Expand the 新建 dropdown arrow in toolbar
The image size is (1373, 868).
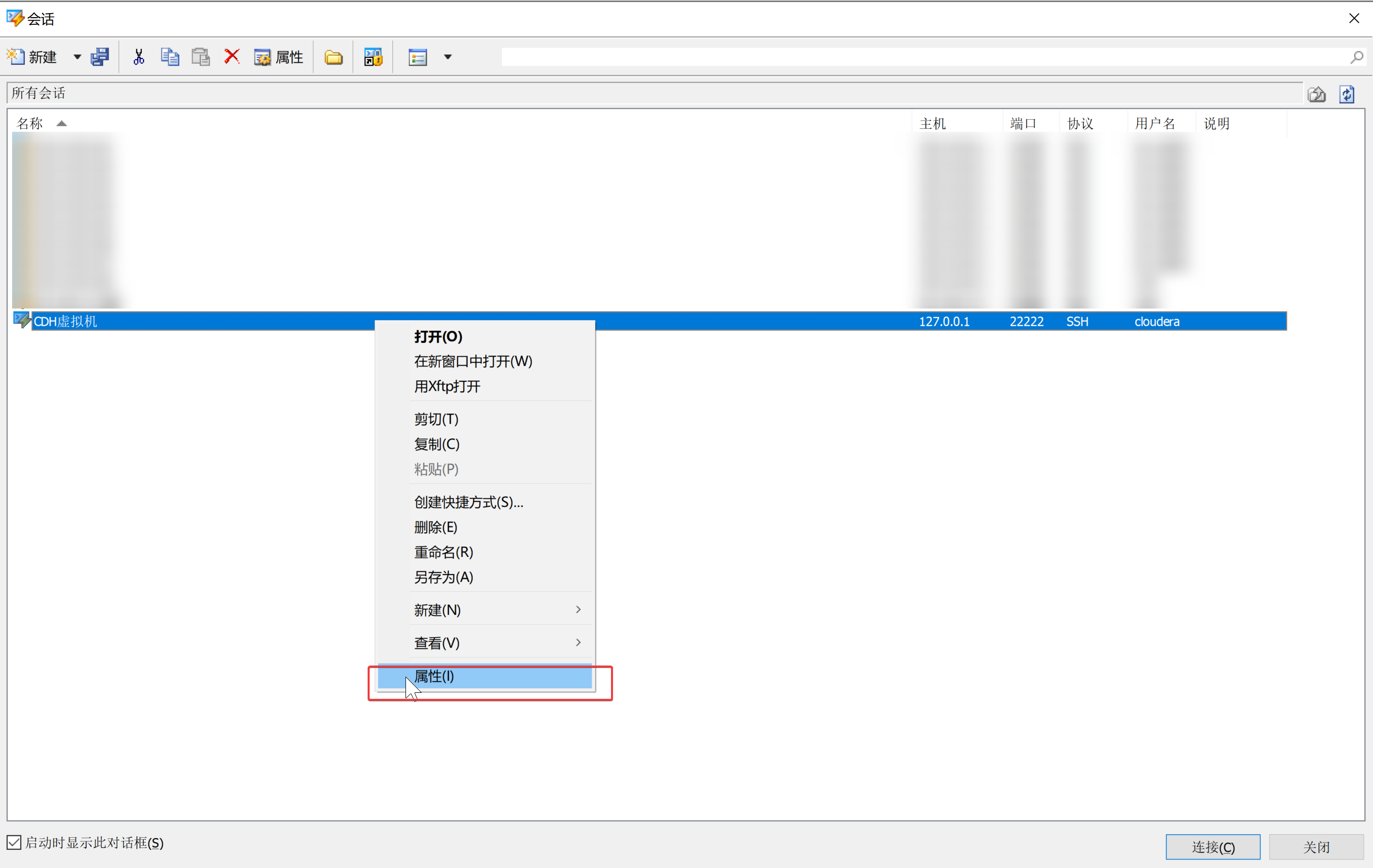[x=77, y=57]
